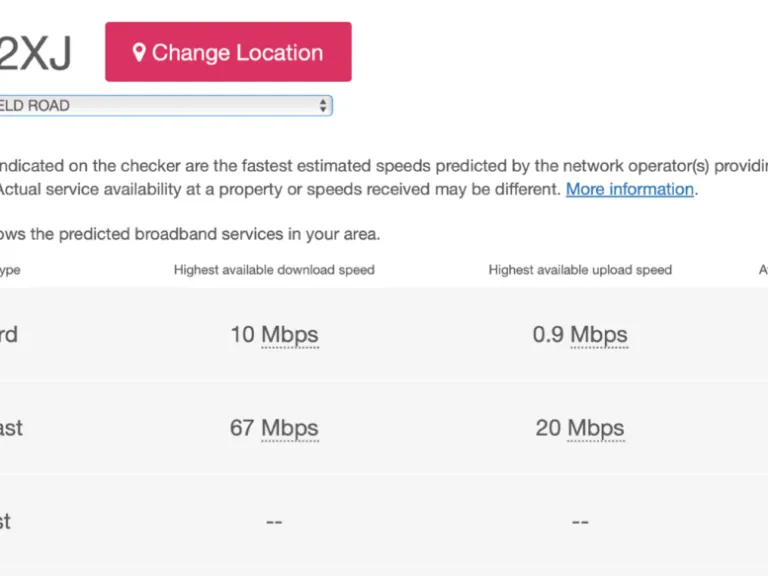This screenshot has height=576, width=768.
Task: Click the map pin icon in Change Location
Action: (139, 52)
